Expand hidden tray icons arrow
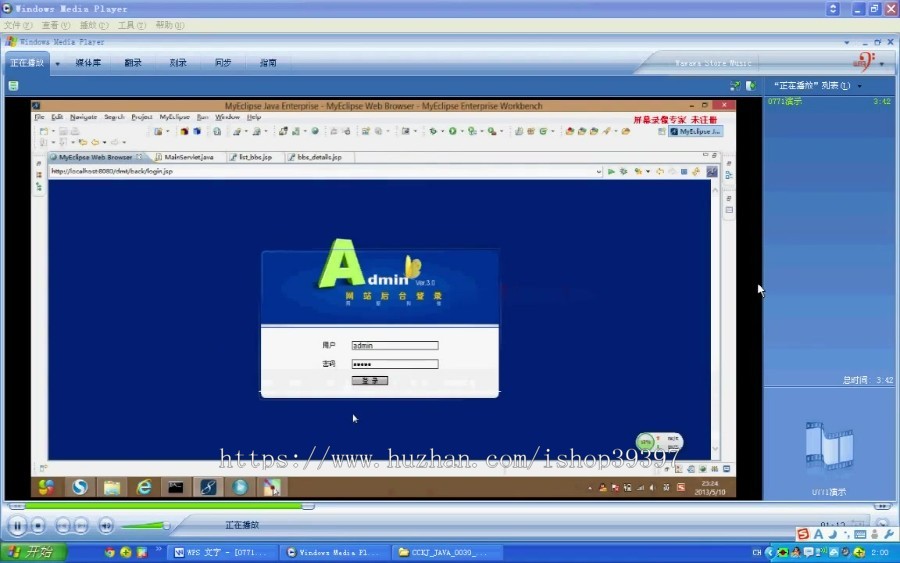This screenshot has height=563, width=900. [769, 552]
